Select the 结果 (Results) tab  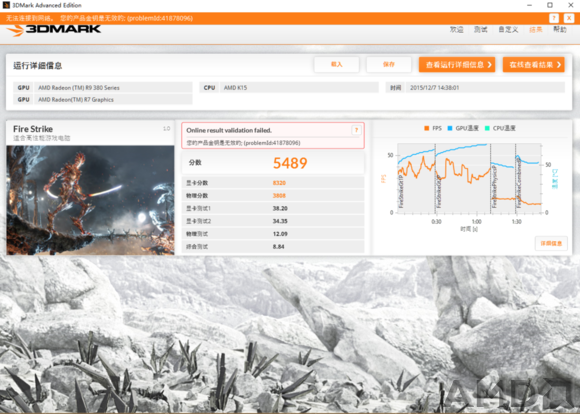tap(536, 30)
